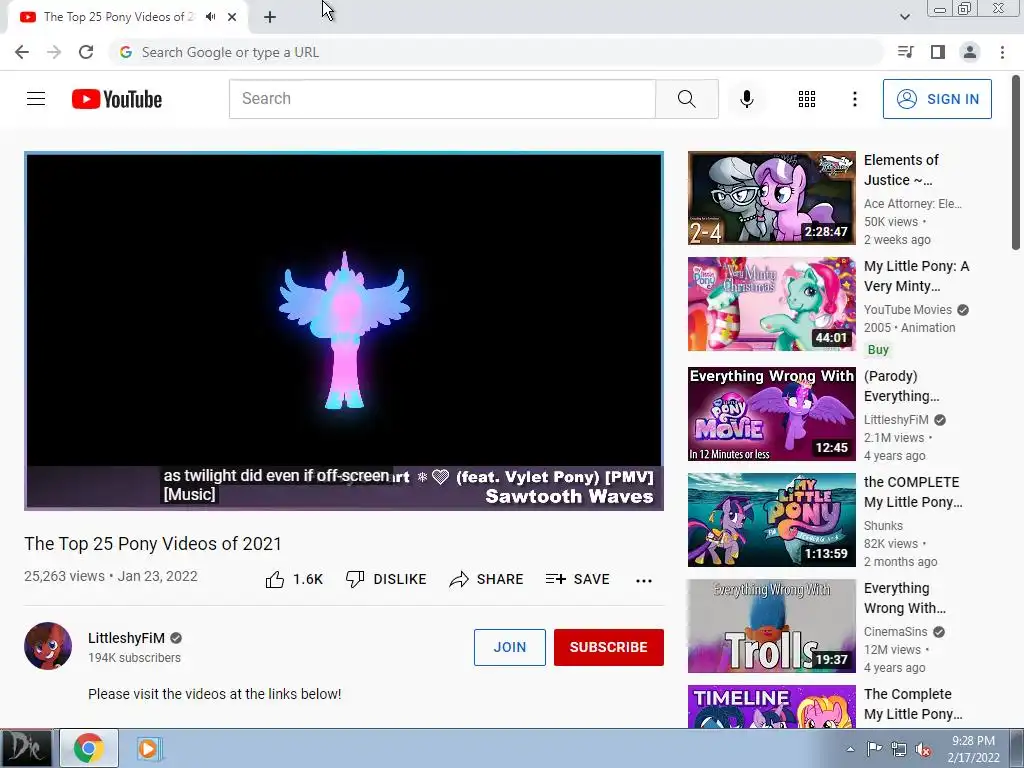Open Shunks channel name
This screenshot has height=768, width=1024.
(x=883, y=526)
